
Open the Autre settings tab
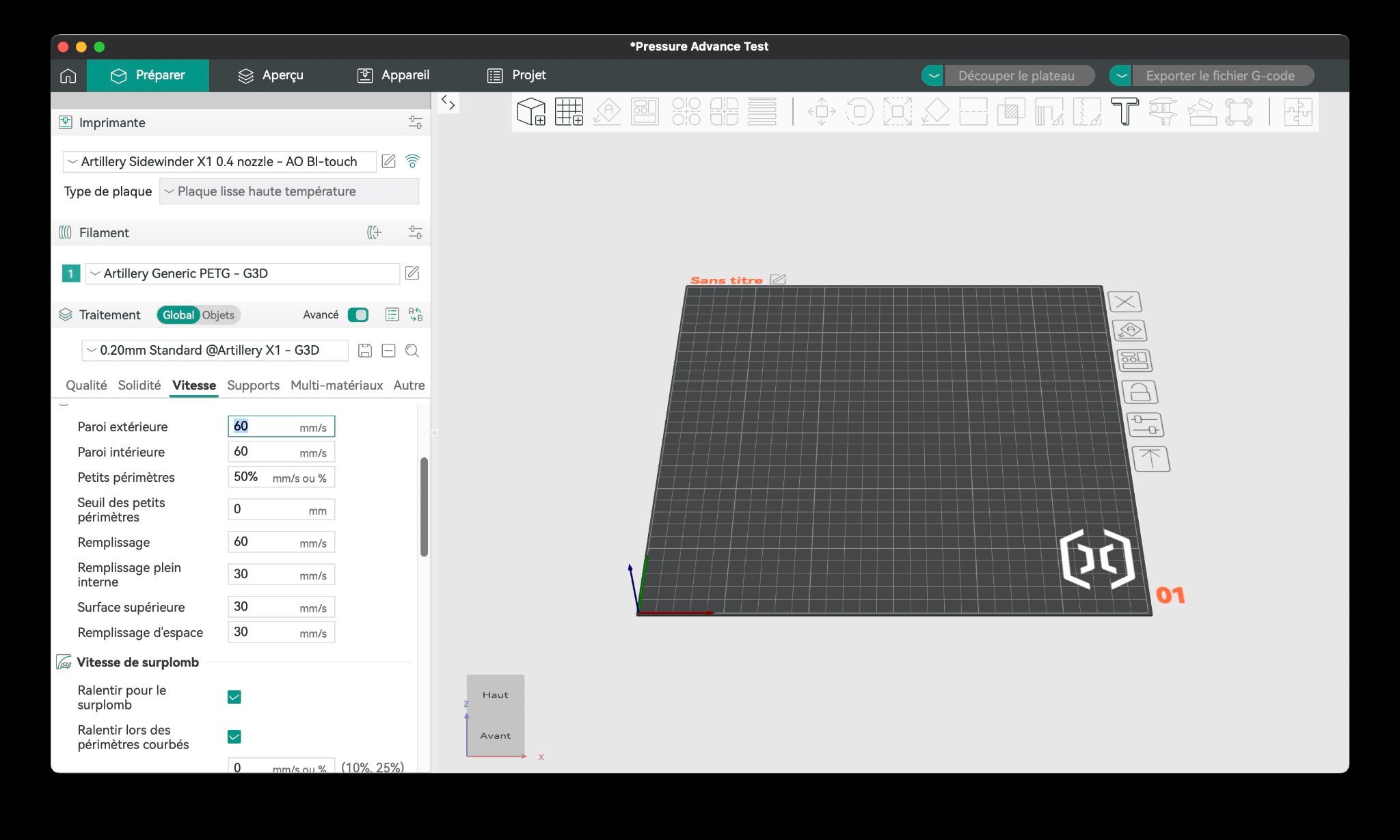[x=409, y=385]
